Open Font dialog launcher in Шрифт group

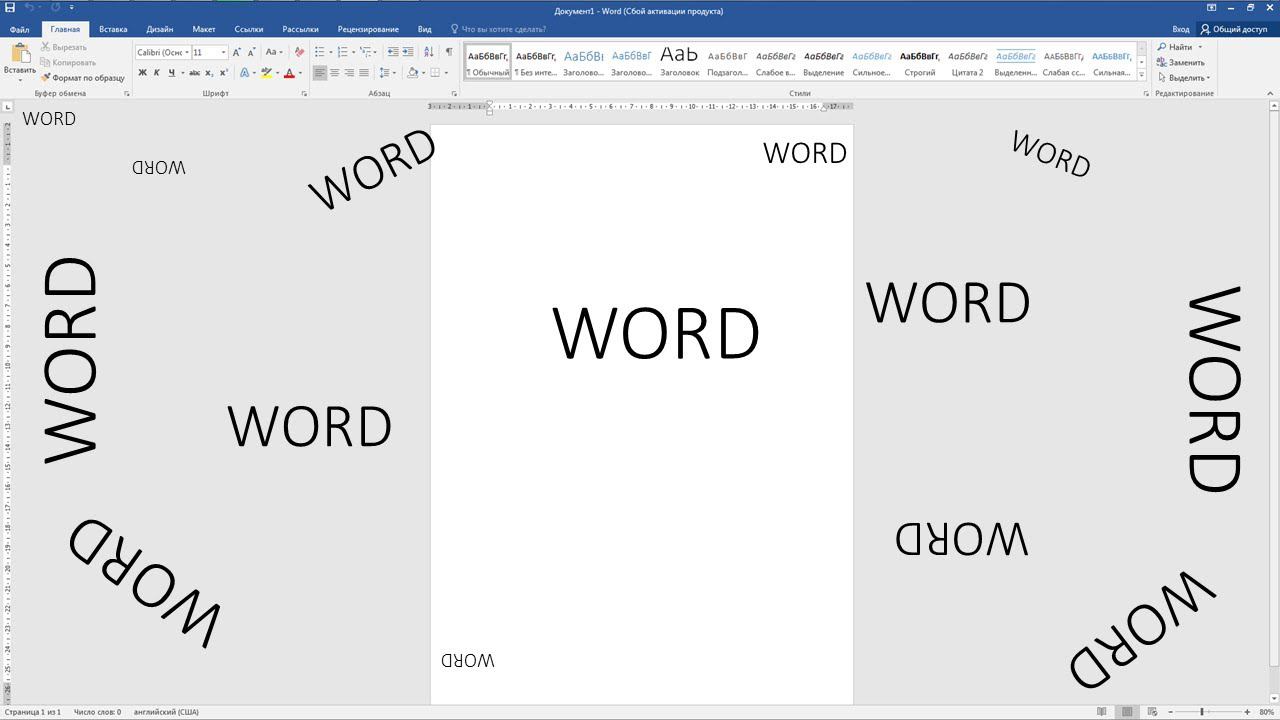(304, 94)
